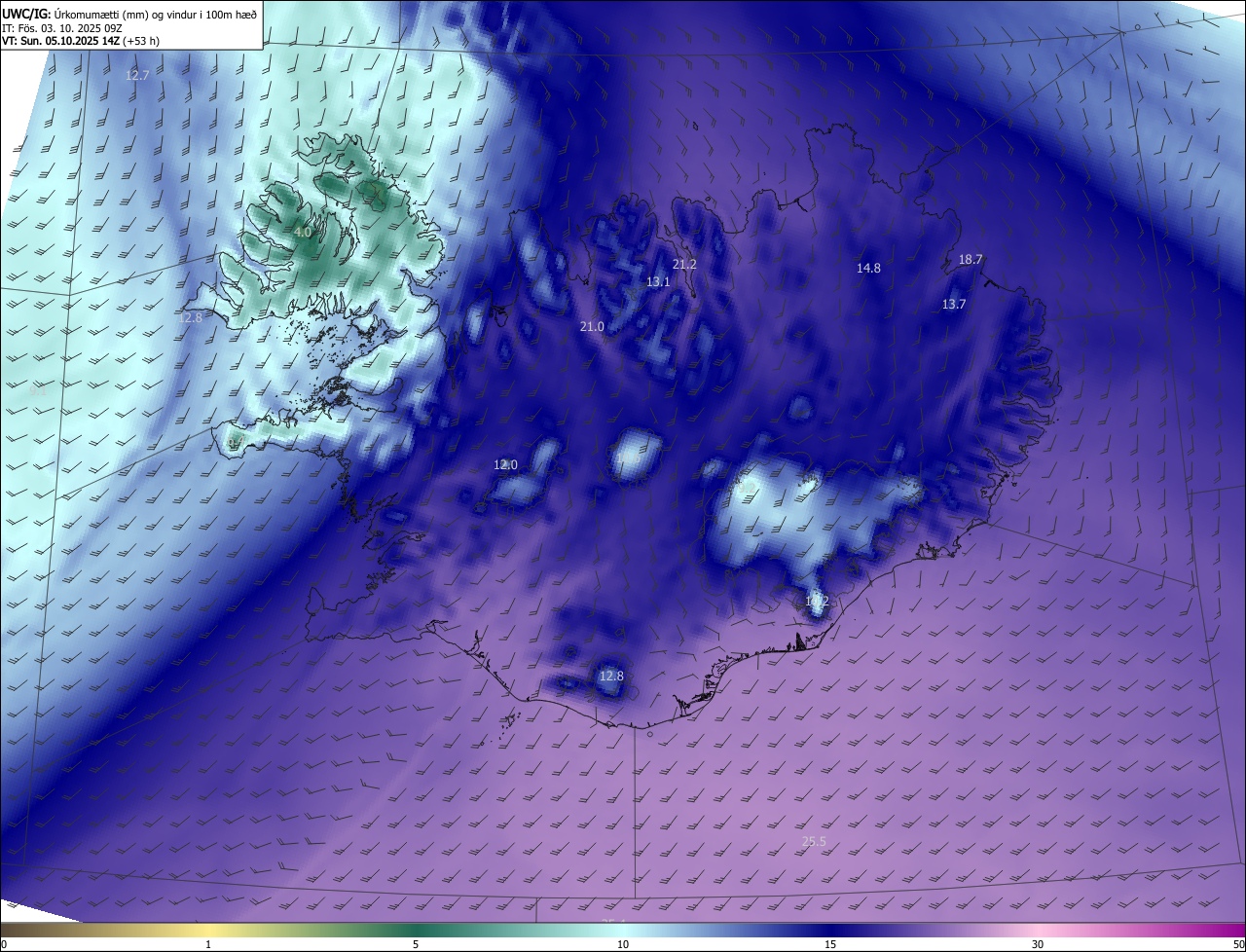
Task: Click the 15 tick on the color scale
Action: pyautogui.click(x=830, y=944)
